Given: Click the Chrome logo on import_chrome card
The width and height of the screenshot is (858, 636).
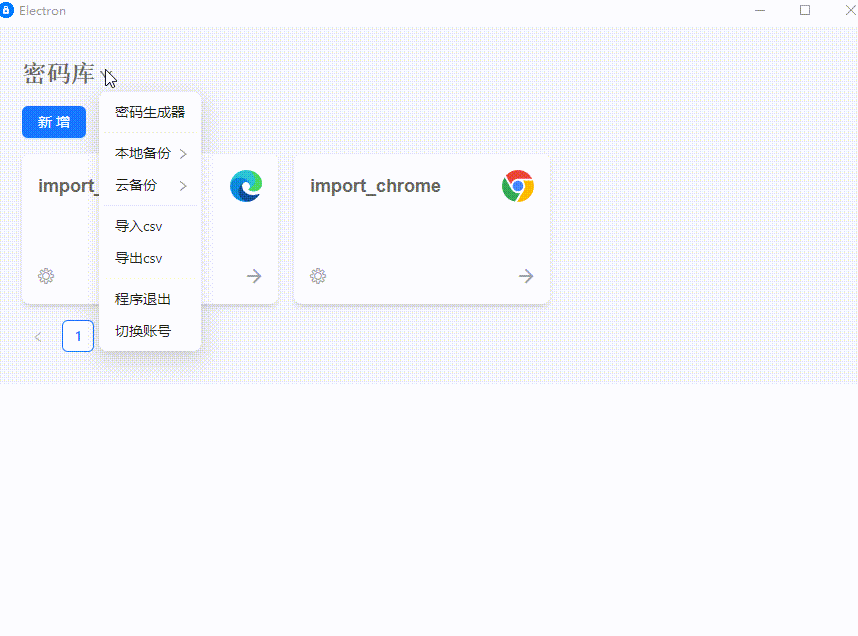Looking at the screenshot, I should coord(518,186).
